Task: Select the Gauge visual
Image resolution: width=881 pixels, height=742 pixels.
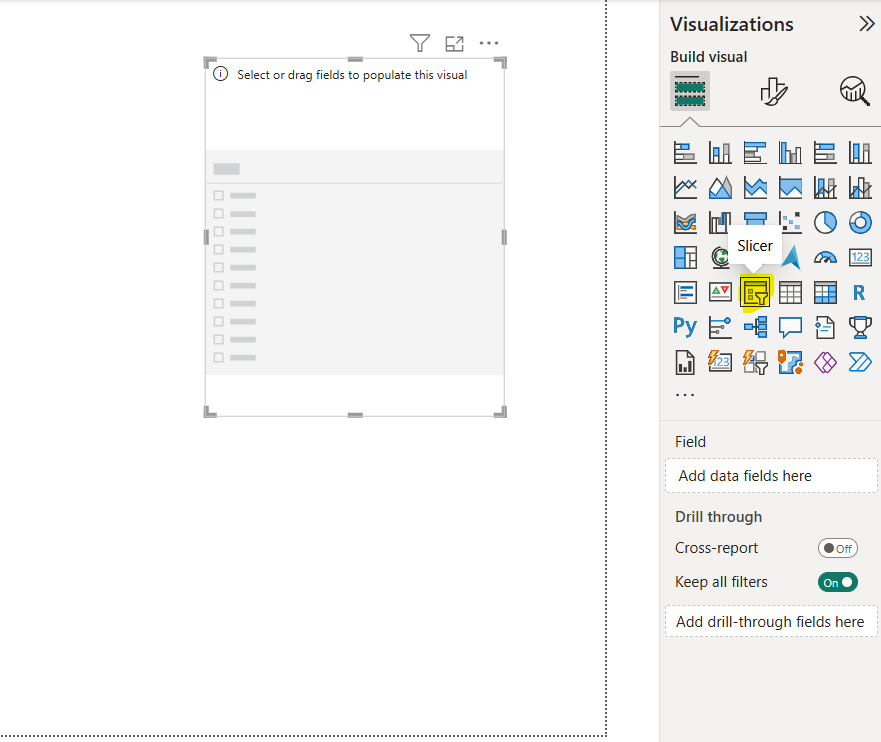Action: [825, 258]
